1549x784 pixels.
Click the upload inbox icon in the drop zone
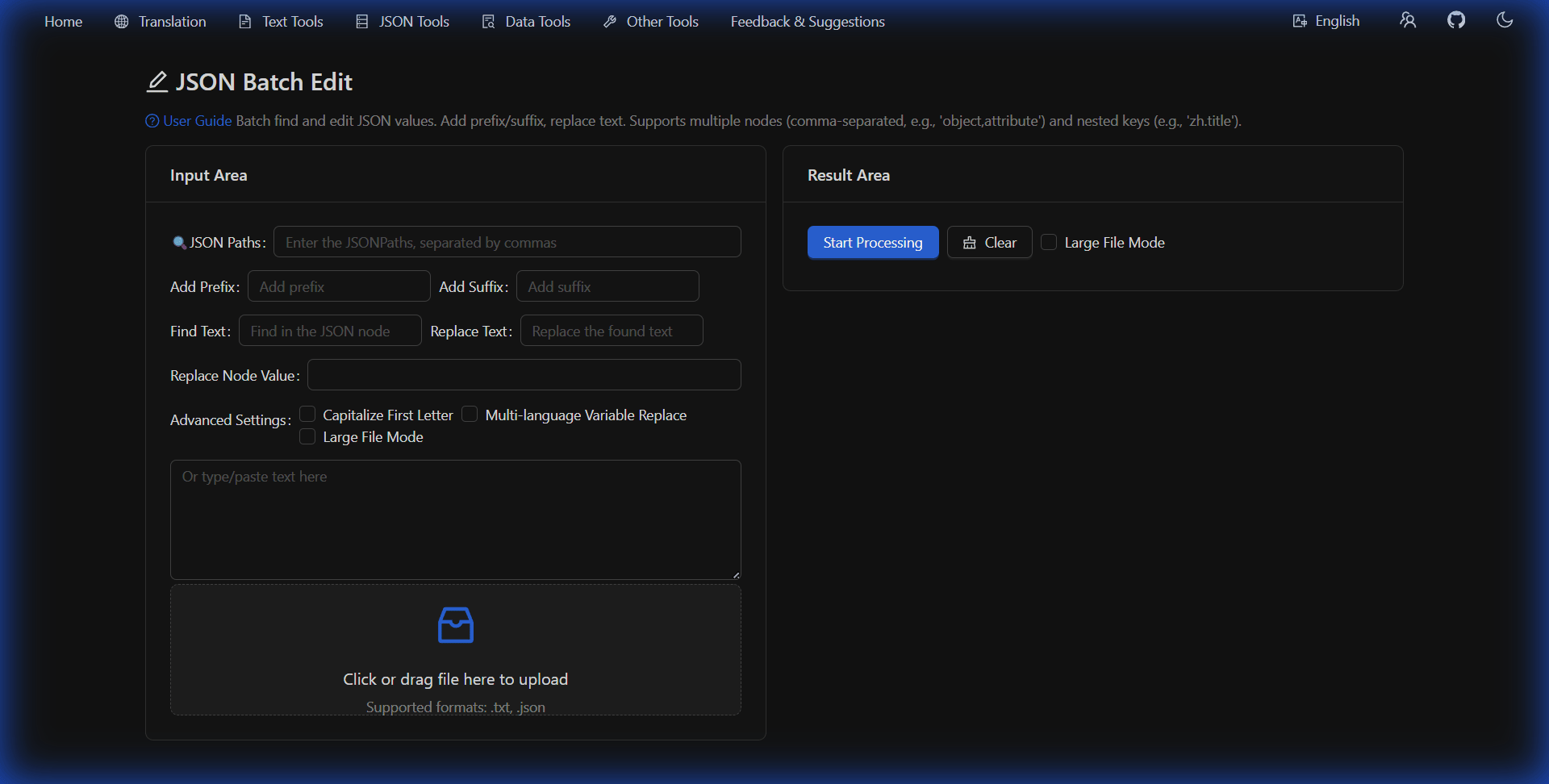pyautogui.click(x=456, y=624)
